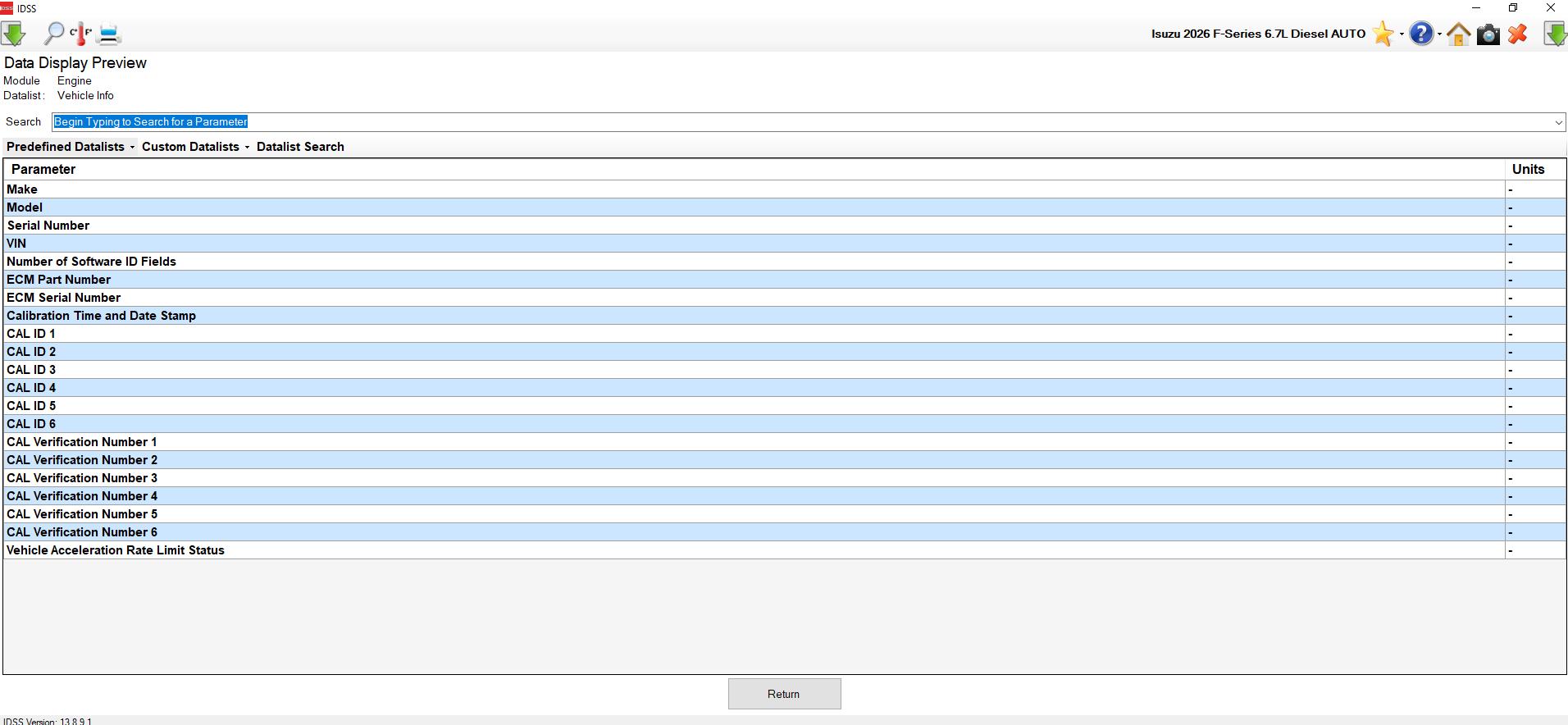The height and width of the screenshot is (725, 1568).
Task: Select the CAL ID 5 row
Action: [x=785, y=406]
